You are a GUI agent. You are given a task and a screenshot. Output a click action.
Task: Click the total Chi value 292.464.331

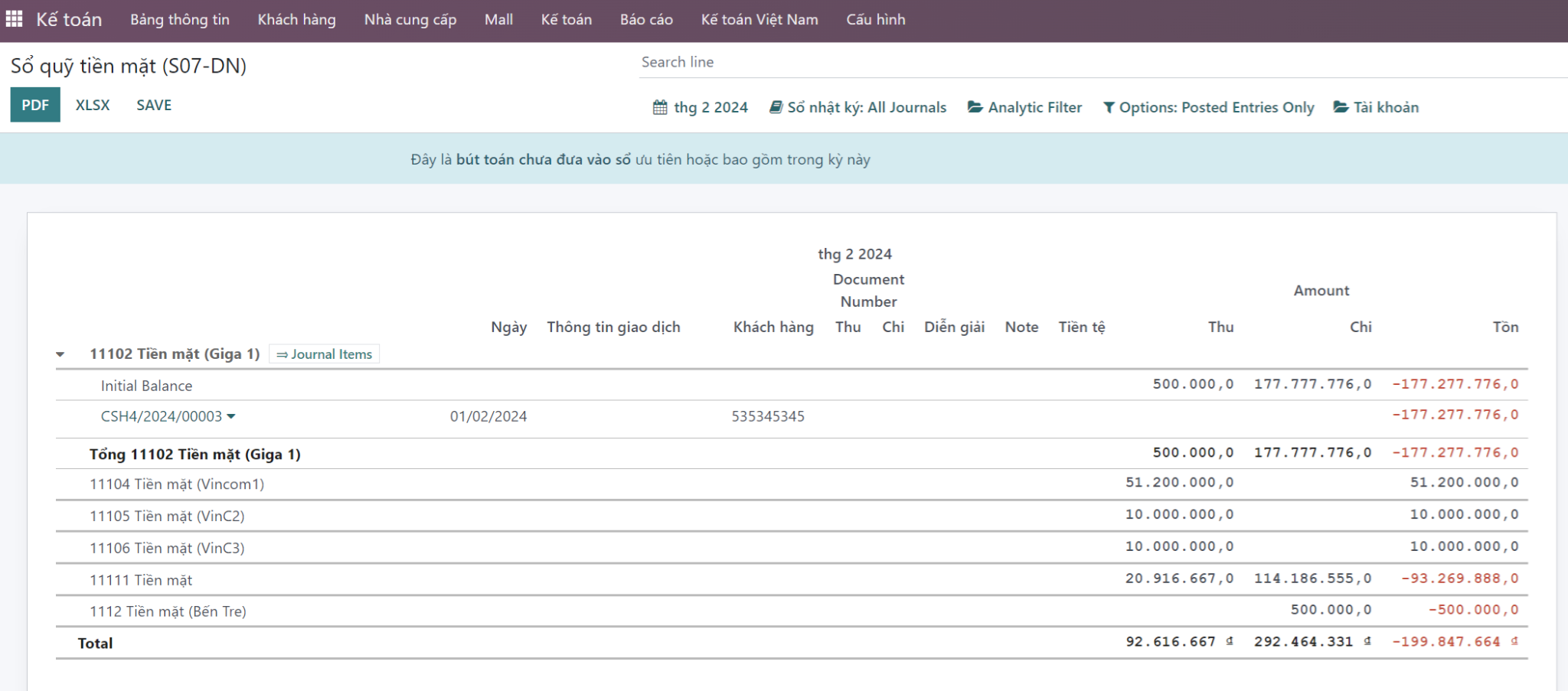(x=1312, y=642)
